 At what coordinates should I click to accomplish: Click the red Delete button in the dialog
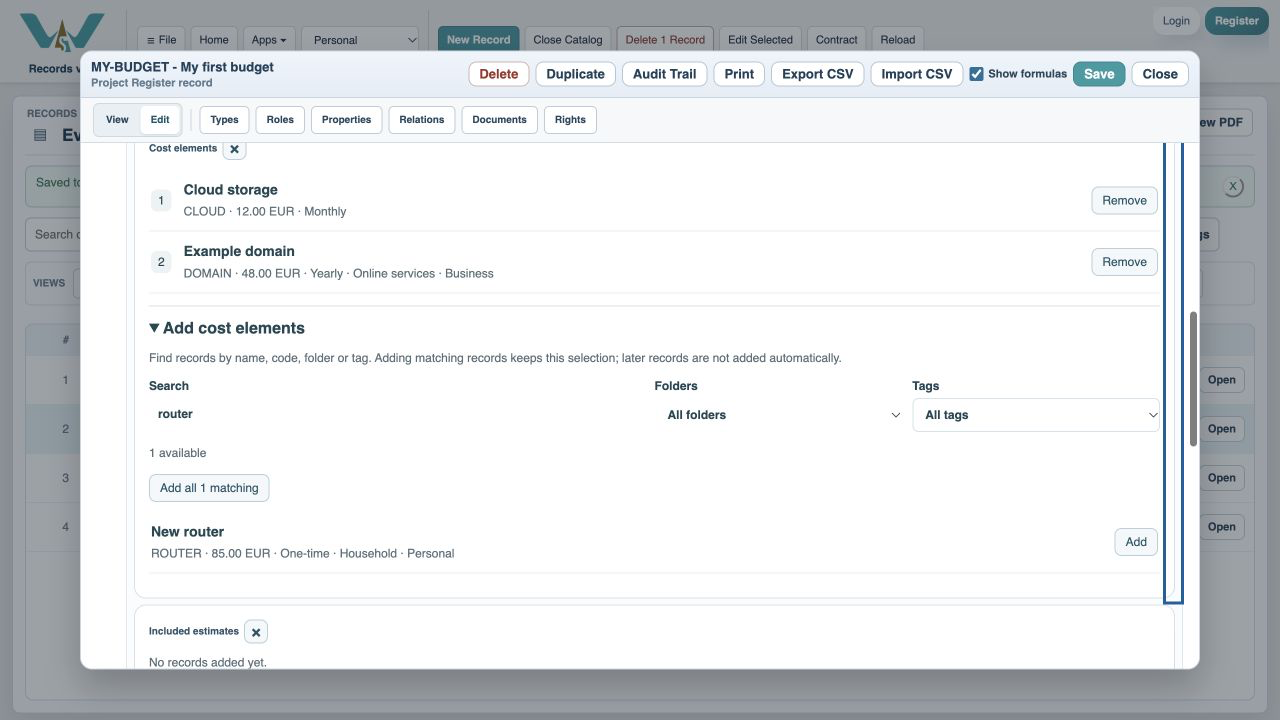pyautogui.click(x=498, y=74)
